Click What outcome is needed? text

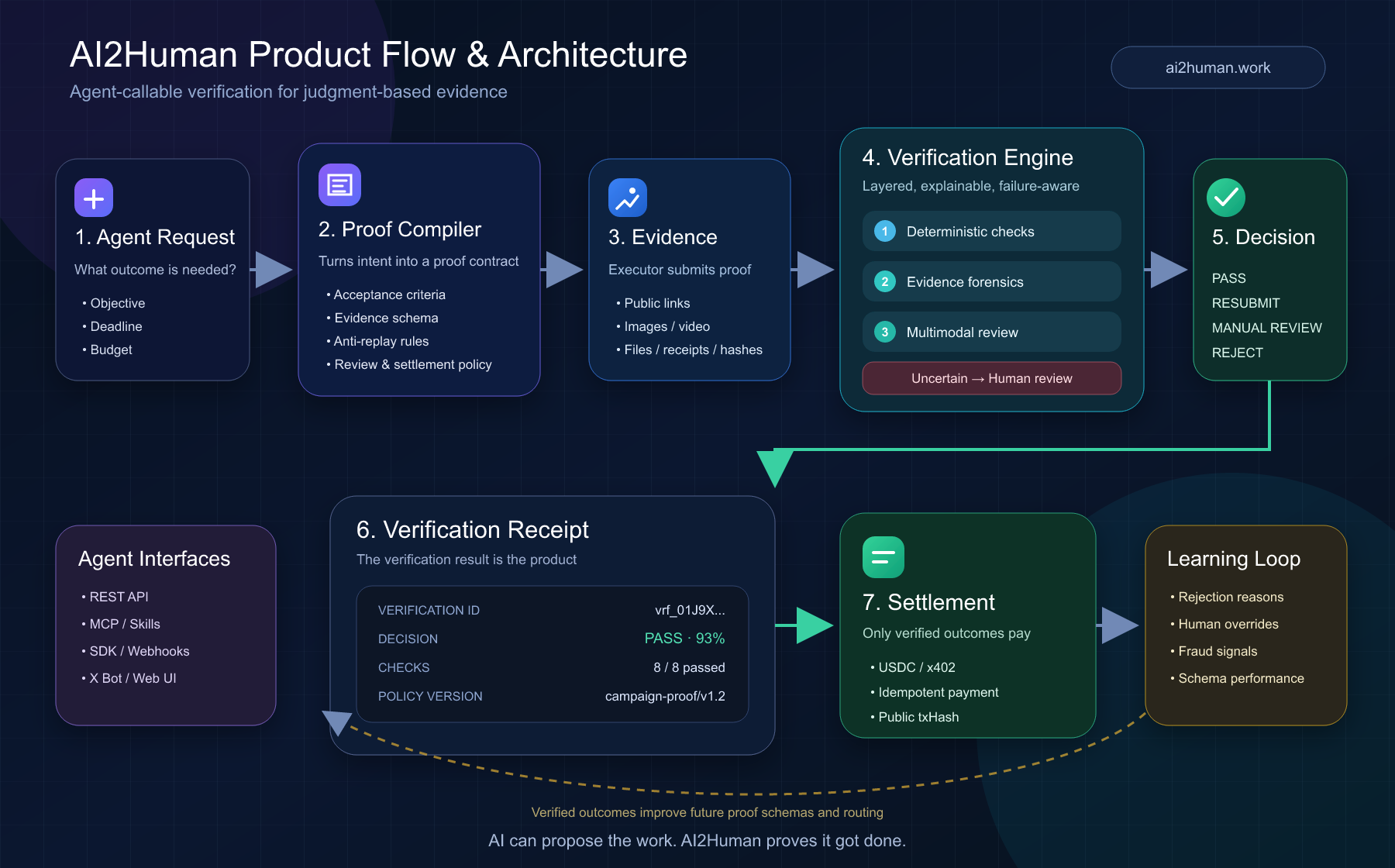point(155,270)
